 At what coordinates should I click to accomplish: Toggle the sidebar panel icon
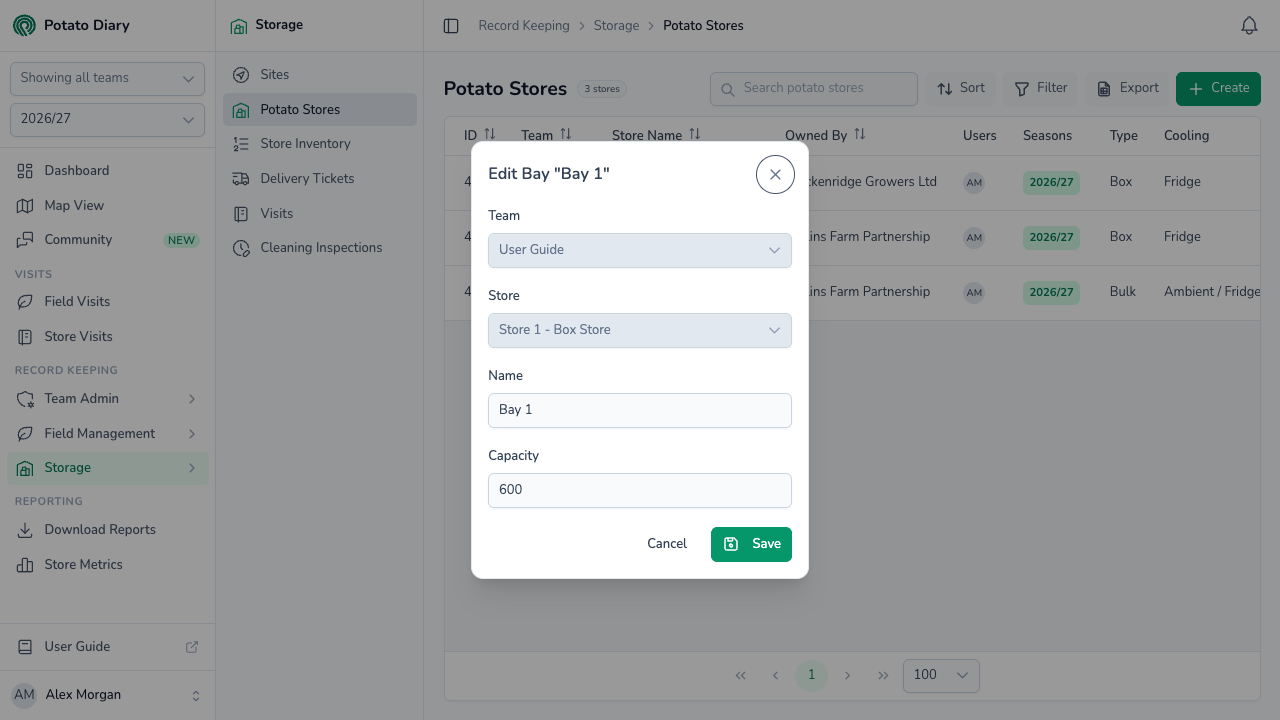pos(451,26)
